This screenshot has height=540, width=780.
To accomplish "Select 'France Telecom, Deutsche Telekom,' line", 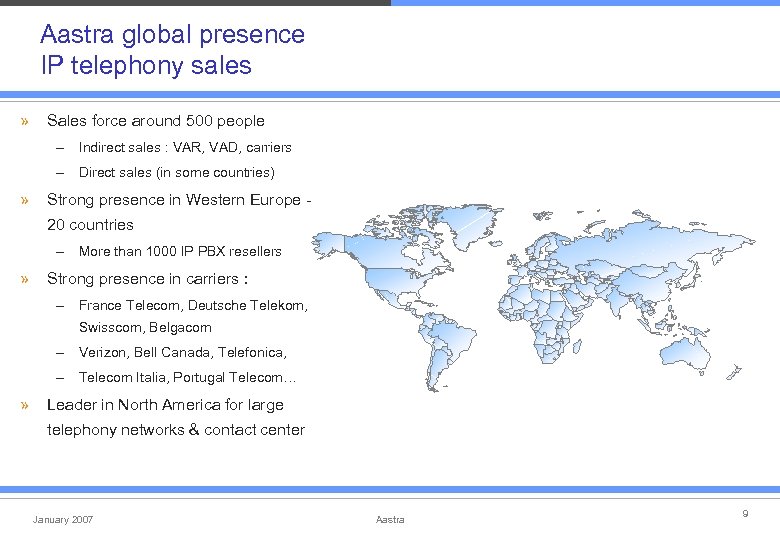I will 193,305.
